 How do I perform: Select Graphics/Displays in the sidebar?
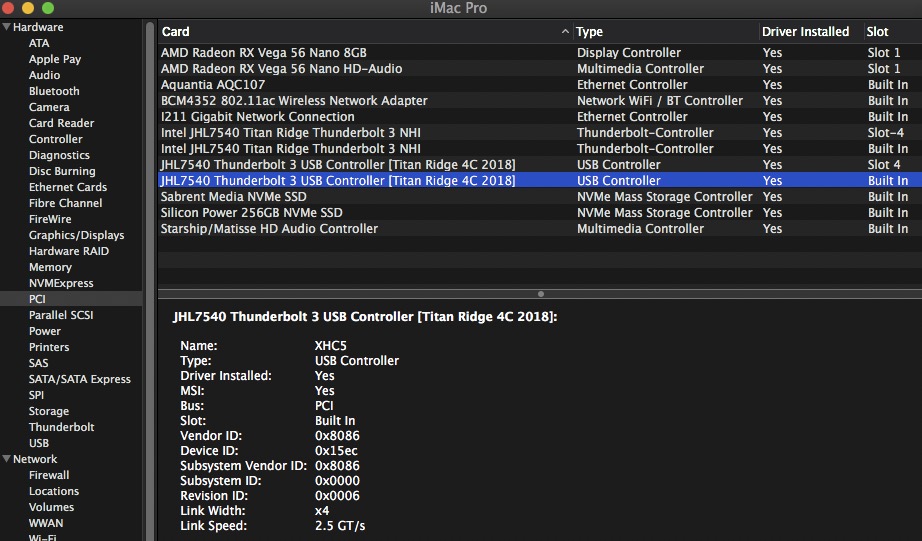[76, 235]
